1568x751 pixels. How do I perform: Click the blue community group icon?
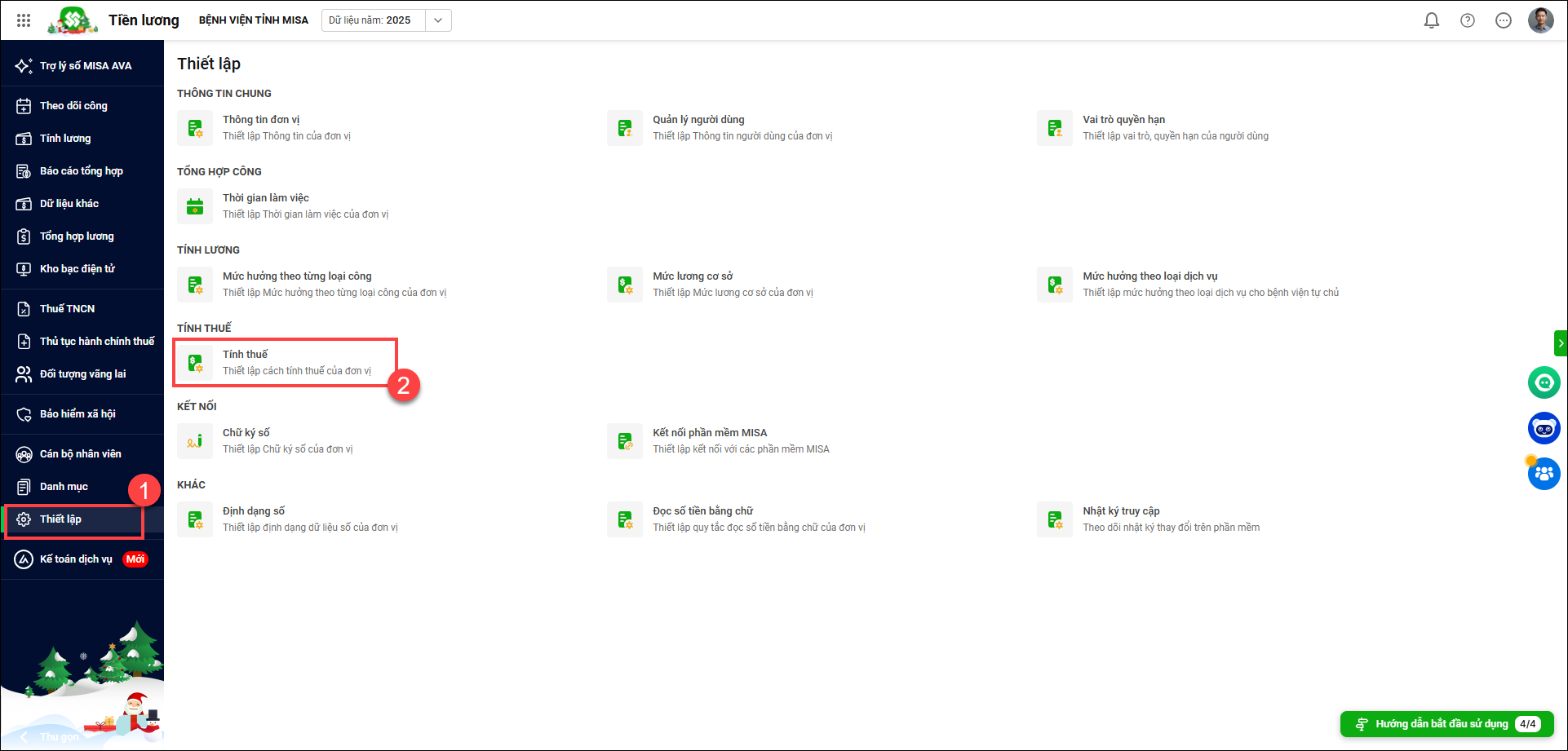(1544, 474)
